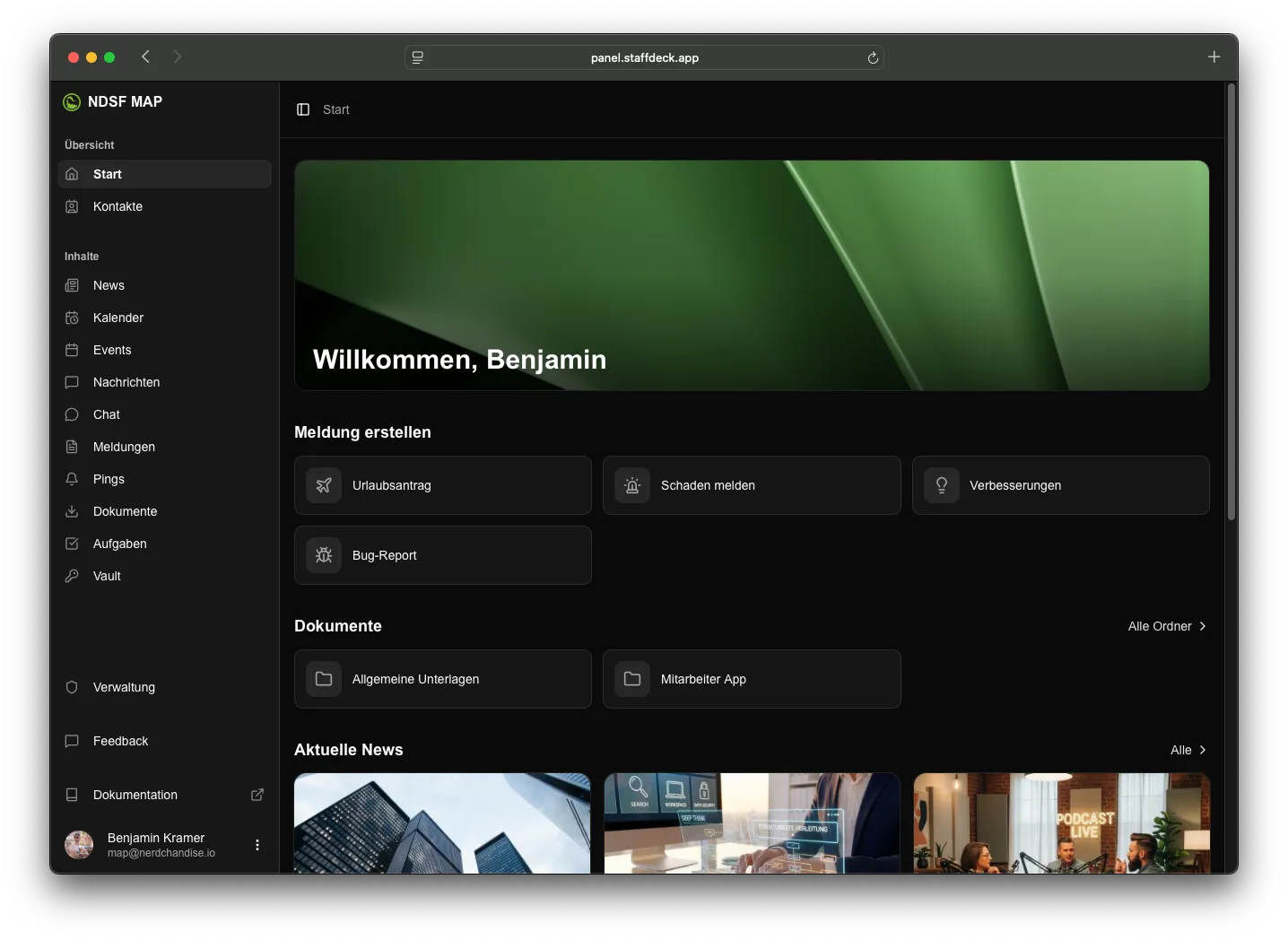Click the Alle link beside Aktuelle News

click(1188, 750)
